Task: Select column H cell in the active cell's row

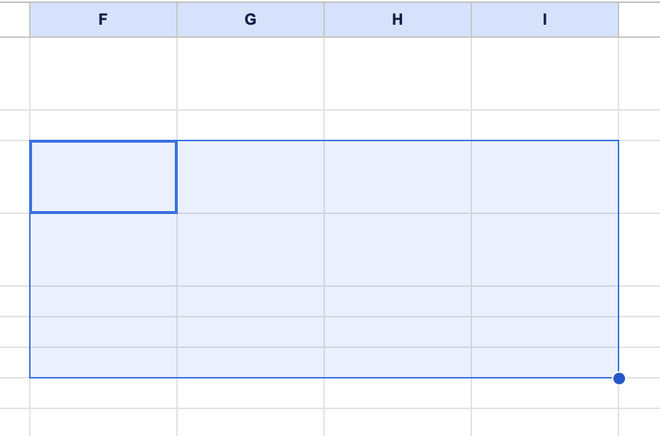Action: pyautogui.click(x=397, y=176)
